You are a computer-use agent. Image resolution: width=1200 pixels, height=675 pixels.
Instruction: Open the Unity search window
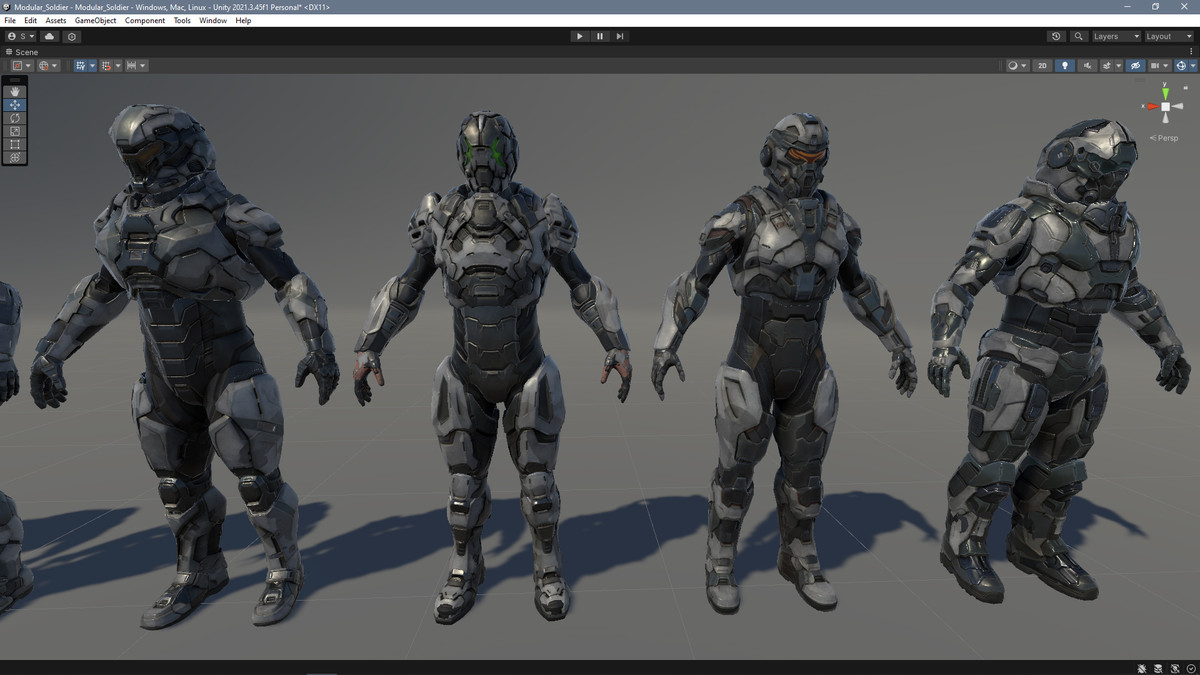pos(1078,36)
